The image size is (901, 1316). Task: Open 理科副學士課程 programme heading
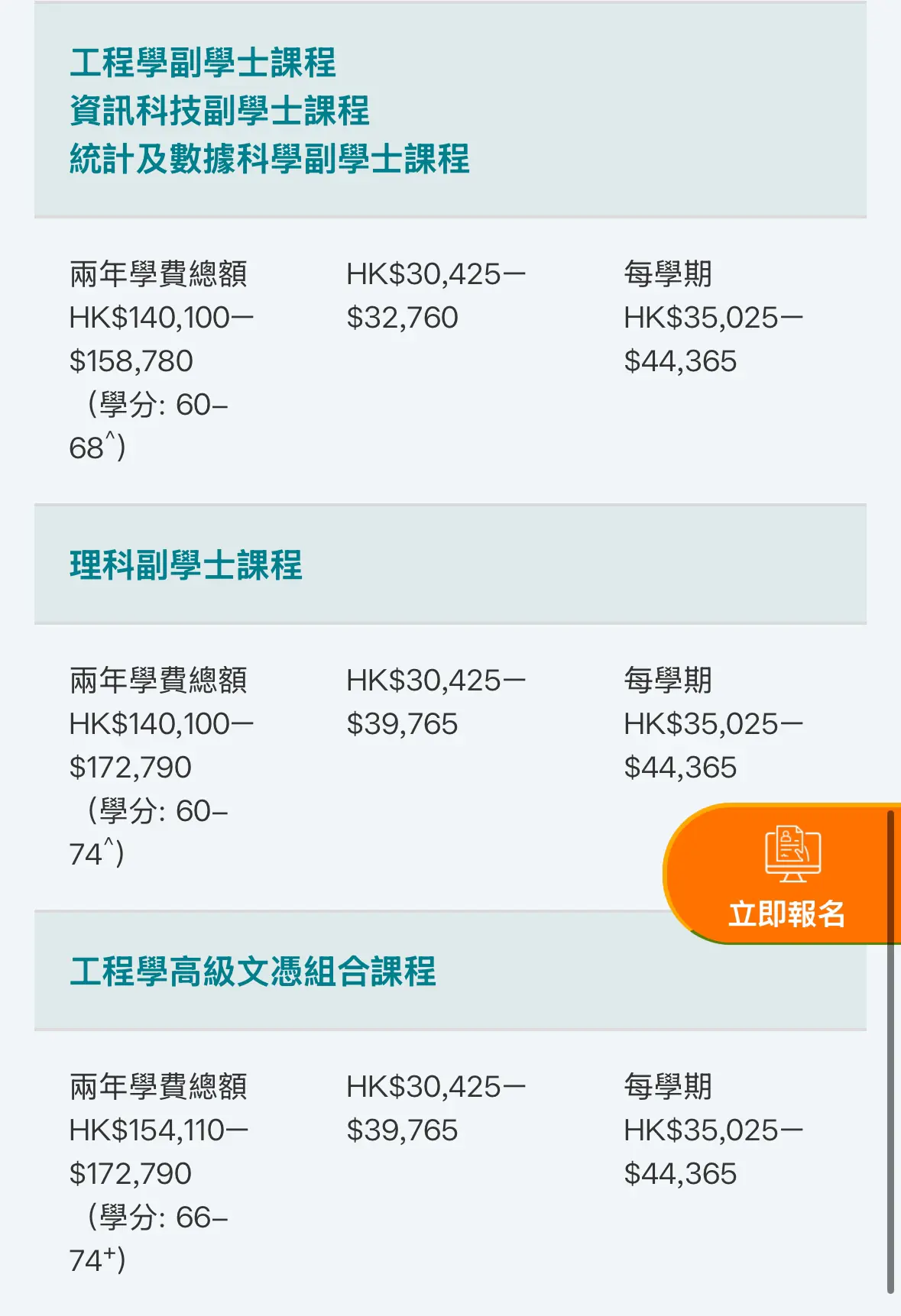186,565
